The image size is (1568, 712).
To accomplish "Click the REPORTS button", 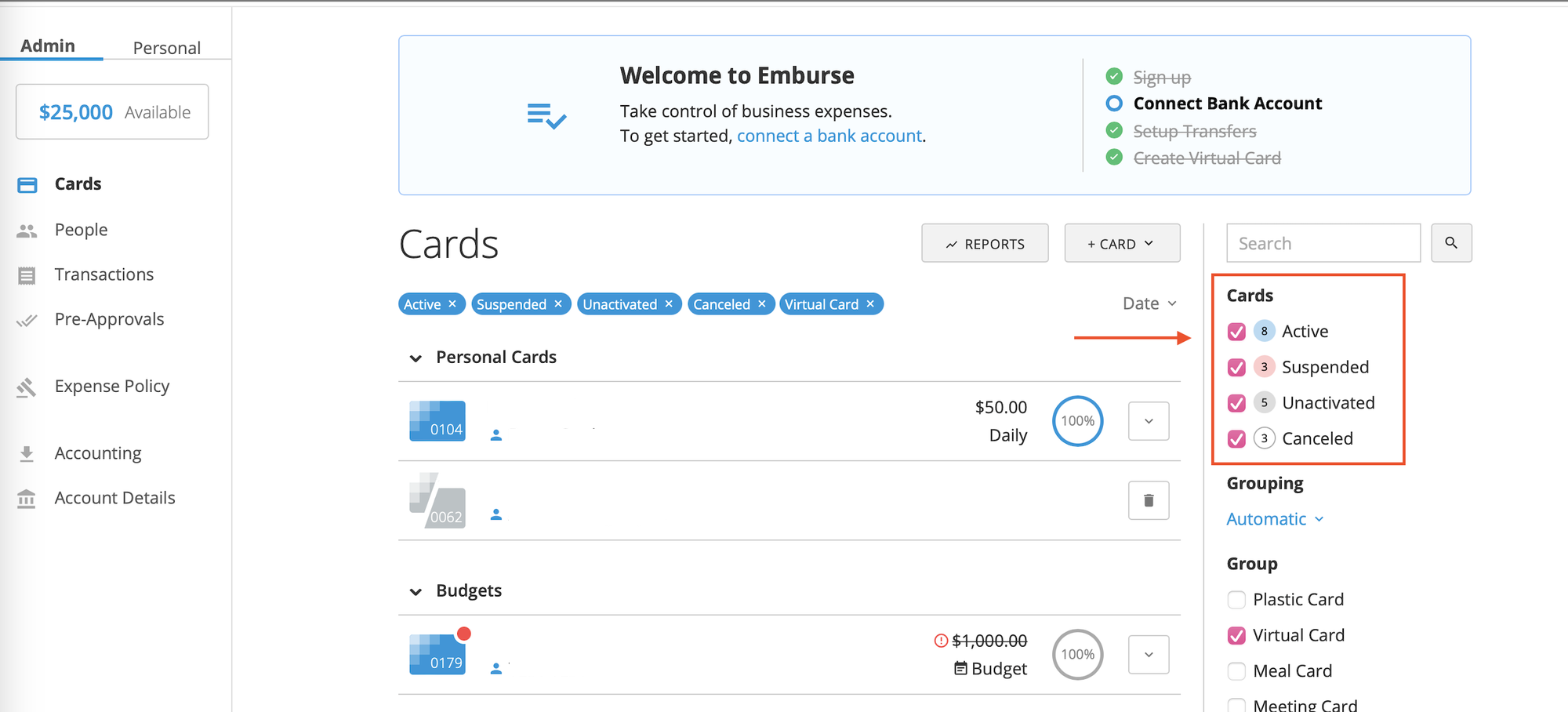I will click(985, 243).
